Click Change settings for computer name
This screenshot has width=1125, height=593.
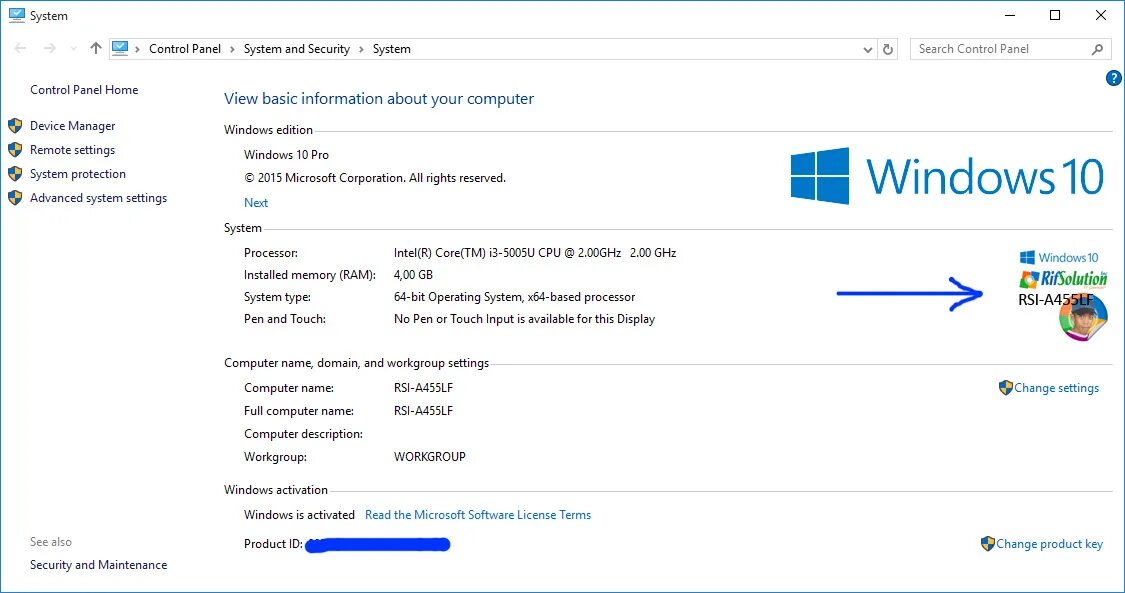click(x=1056, y=388)
